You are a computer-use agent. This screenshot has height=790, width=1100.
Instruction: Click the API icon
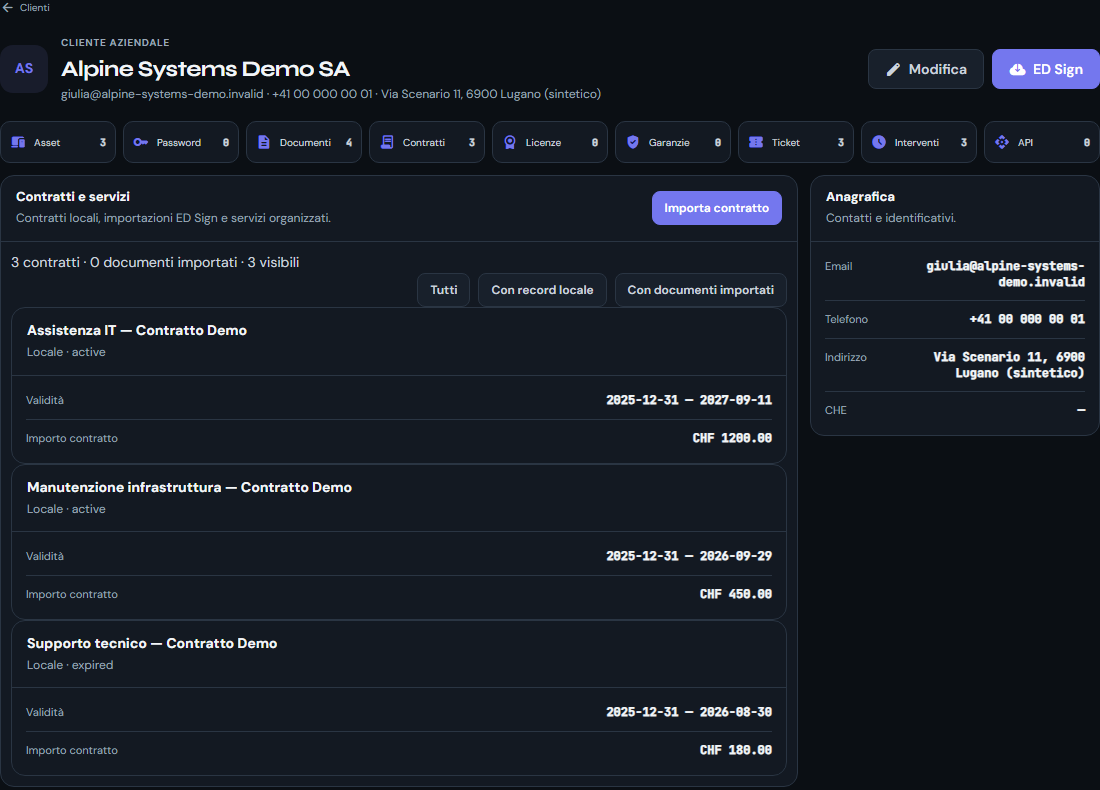coord(1002,142)
